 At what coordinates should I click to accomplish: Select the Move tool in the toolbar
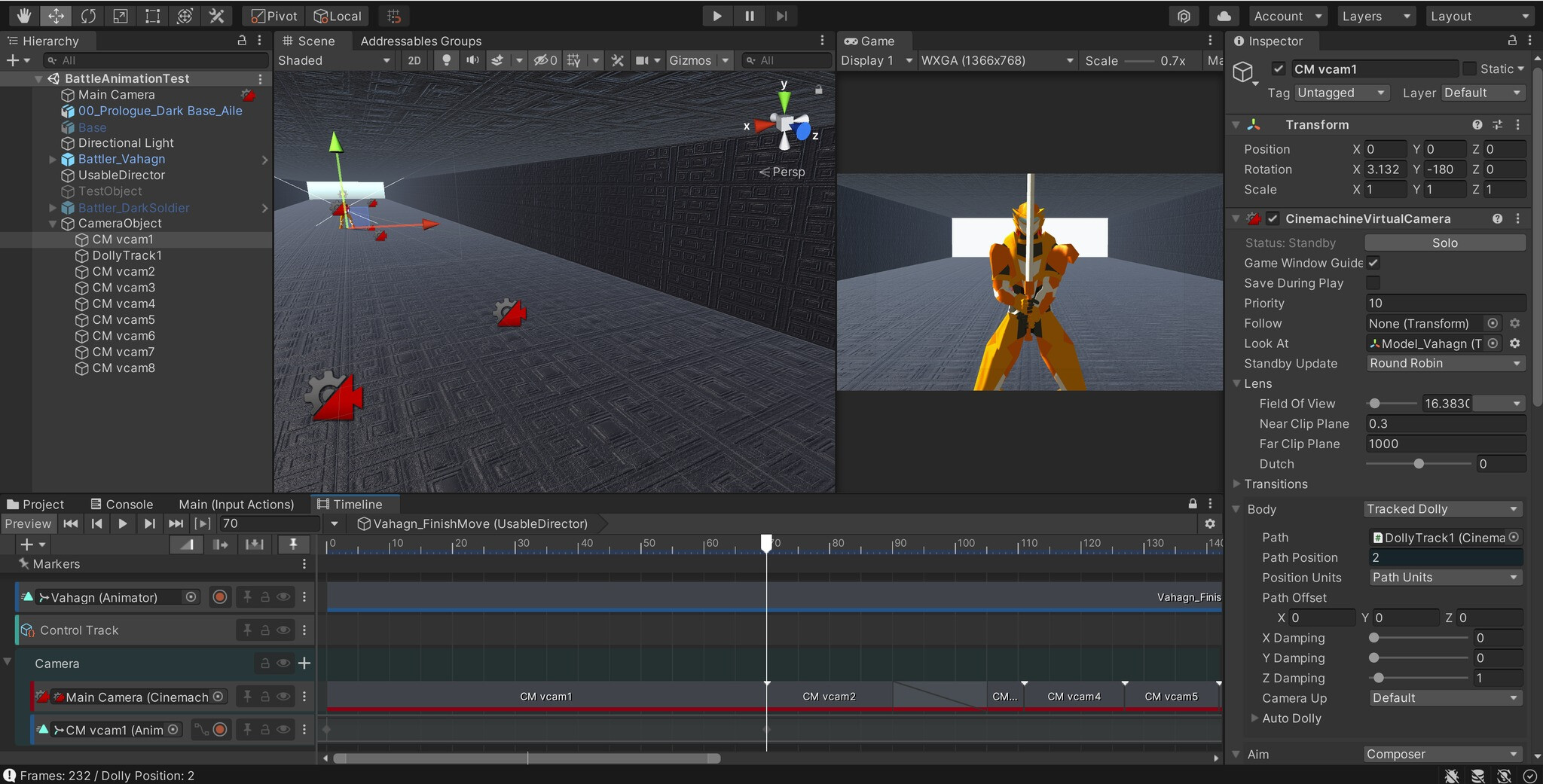57,15
